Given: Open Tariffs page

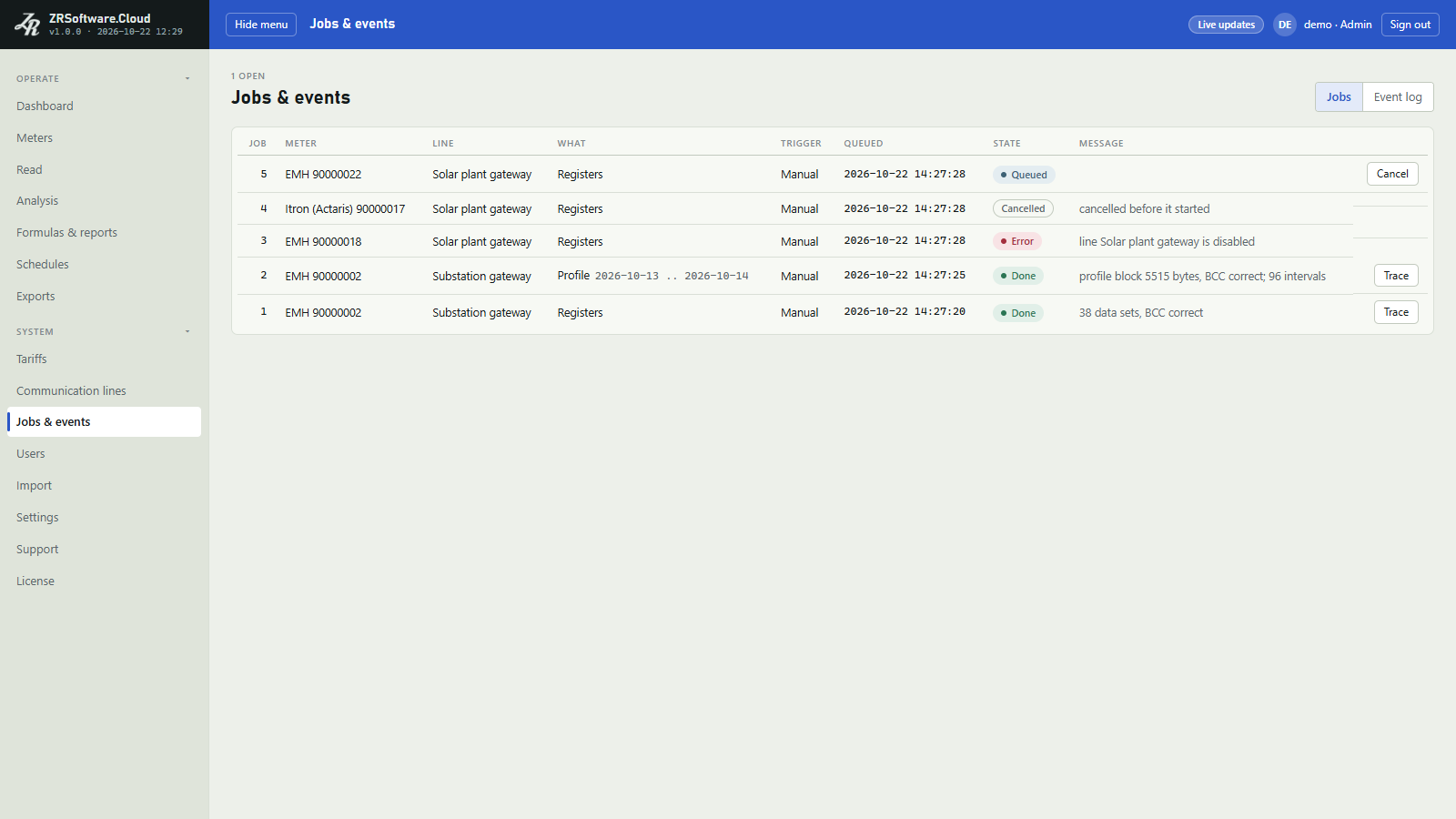Looking at the screenshot, I should pyautogui.click(x=104, y=359).
